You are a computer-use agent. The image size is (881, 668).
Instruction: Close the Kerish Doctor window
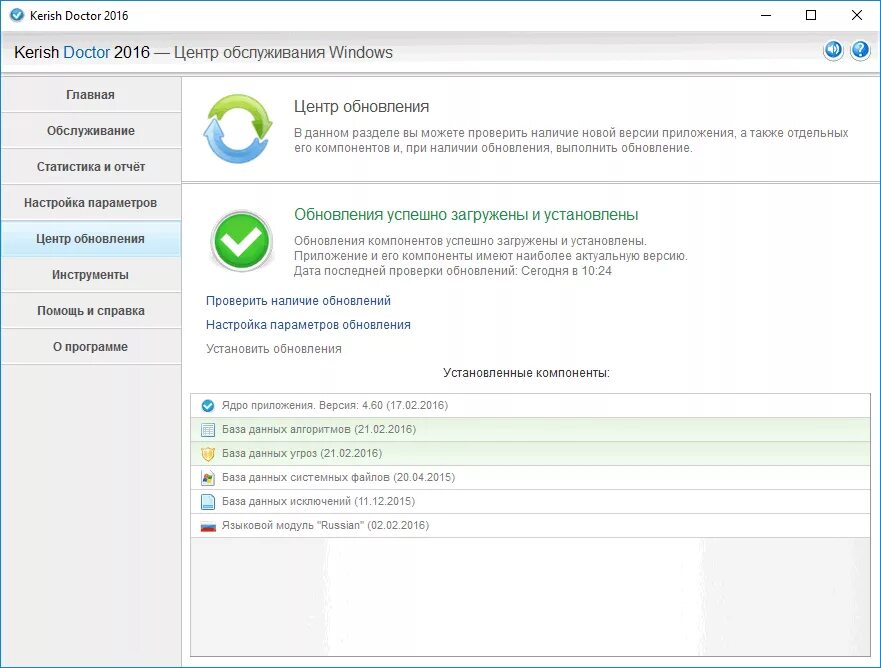pyautogui.click(x=856, y=15)
